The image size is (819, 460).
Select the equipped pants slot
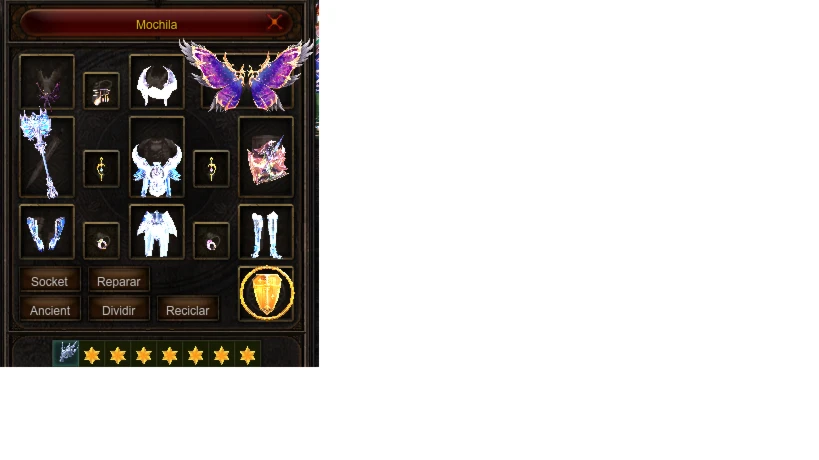coord(157,232)
